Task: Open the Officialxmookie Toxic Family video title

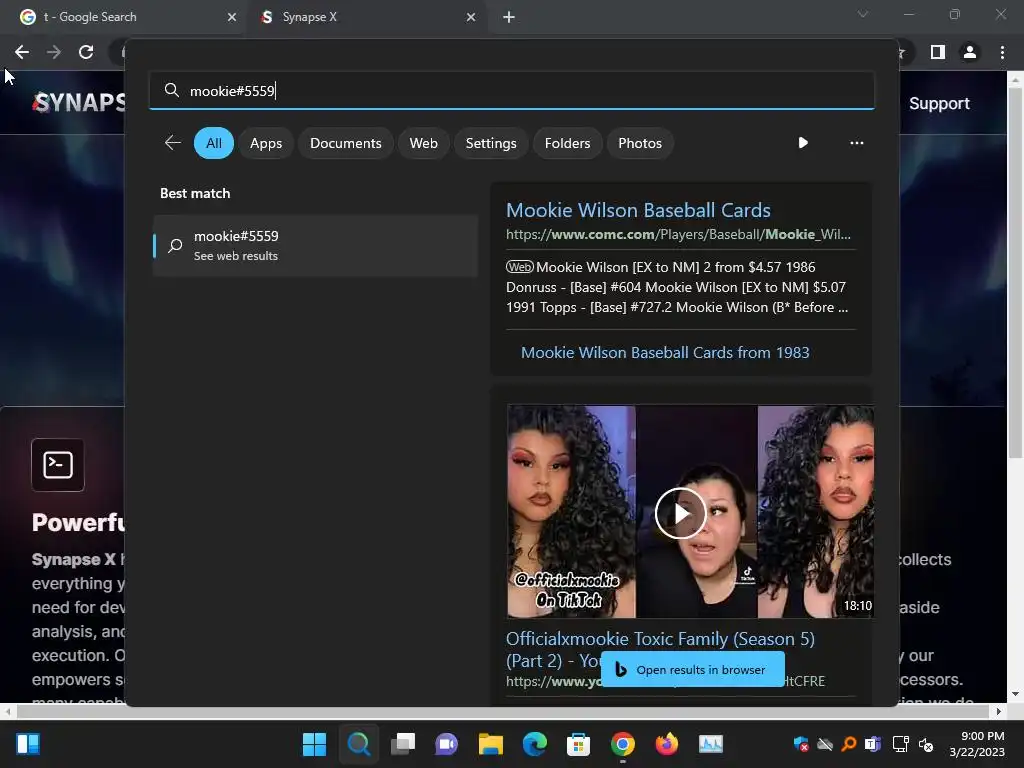Action: click(660, 649)
